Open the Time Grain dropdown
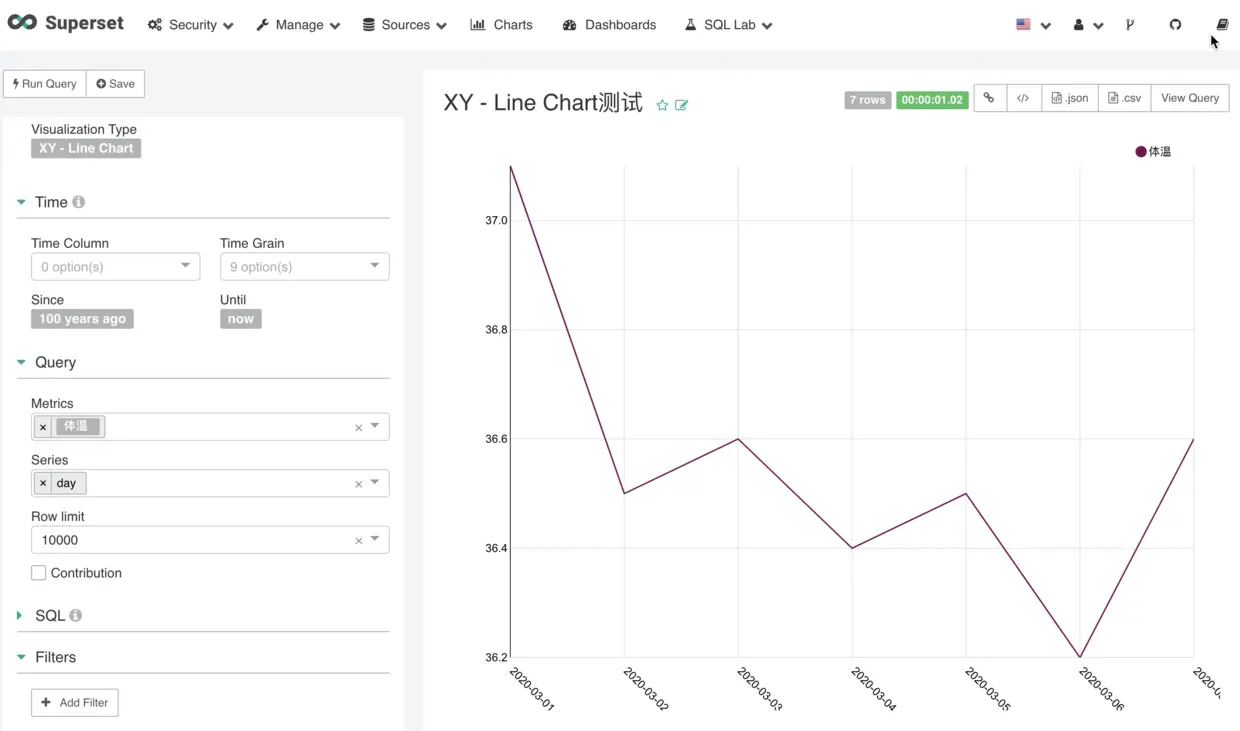 304,267
